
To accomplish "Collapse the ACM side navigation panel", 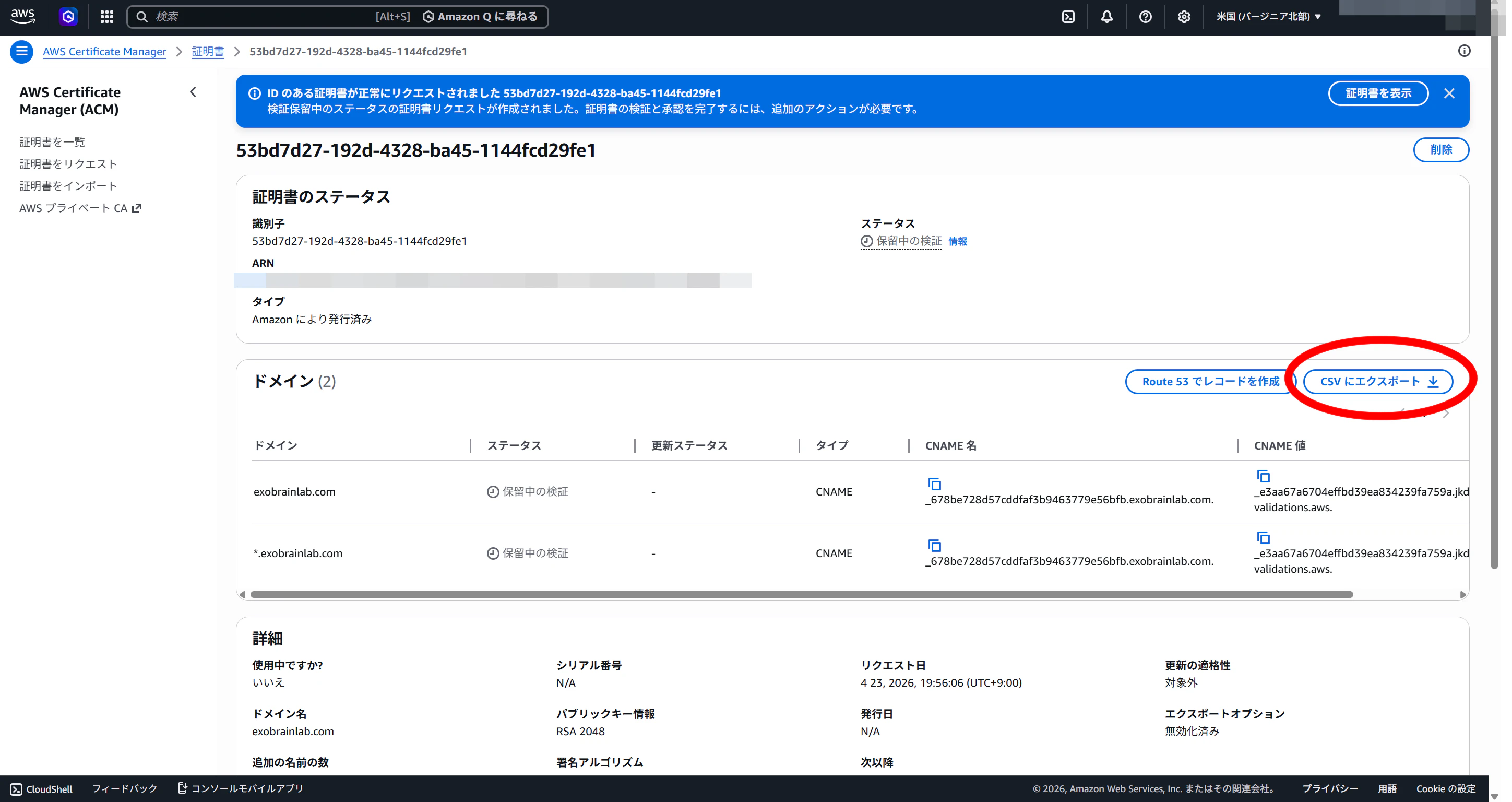I will point(193,92).
